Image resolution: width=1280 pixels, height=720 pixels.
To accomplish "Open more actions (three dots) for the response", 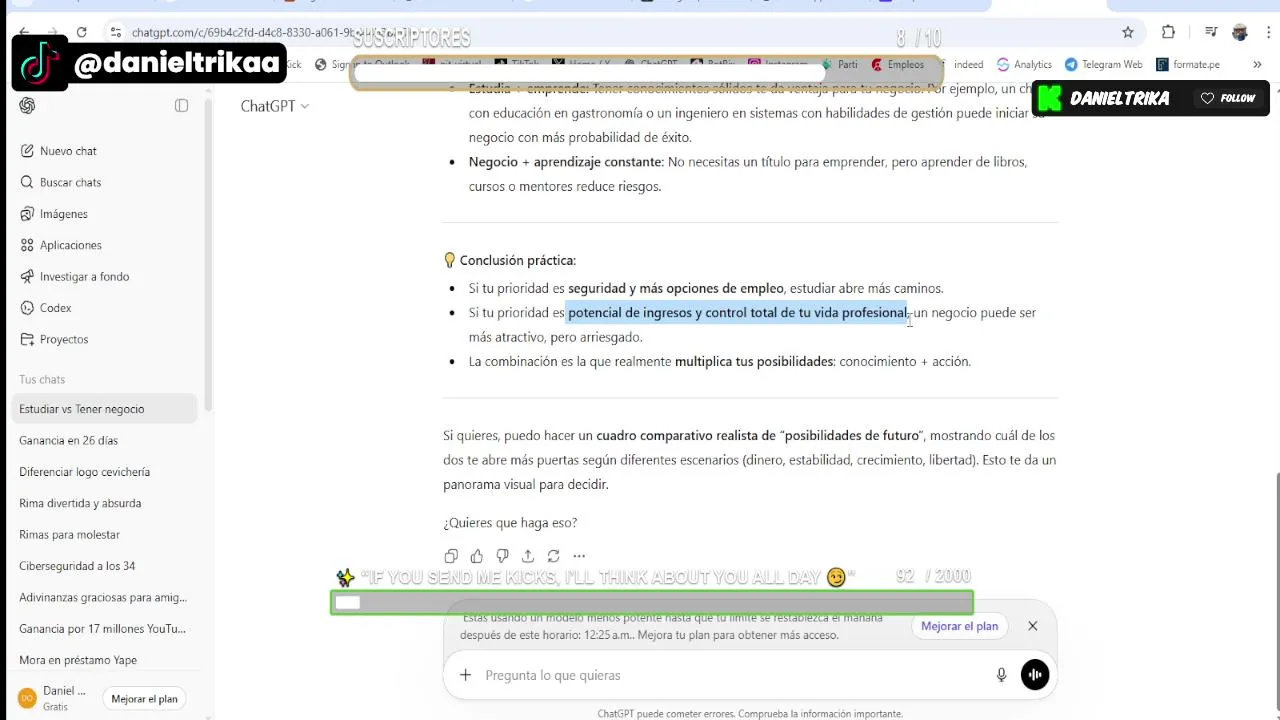I will point(579,556).
